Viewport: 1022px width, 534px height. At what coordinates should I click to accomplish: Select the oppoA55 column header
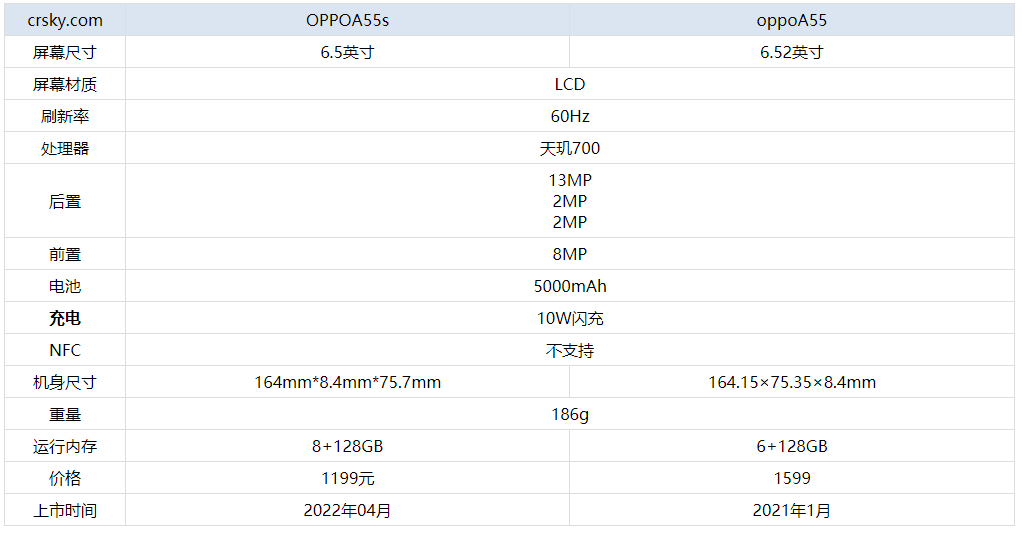pyautogui.click(x=791, y=20)
